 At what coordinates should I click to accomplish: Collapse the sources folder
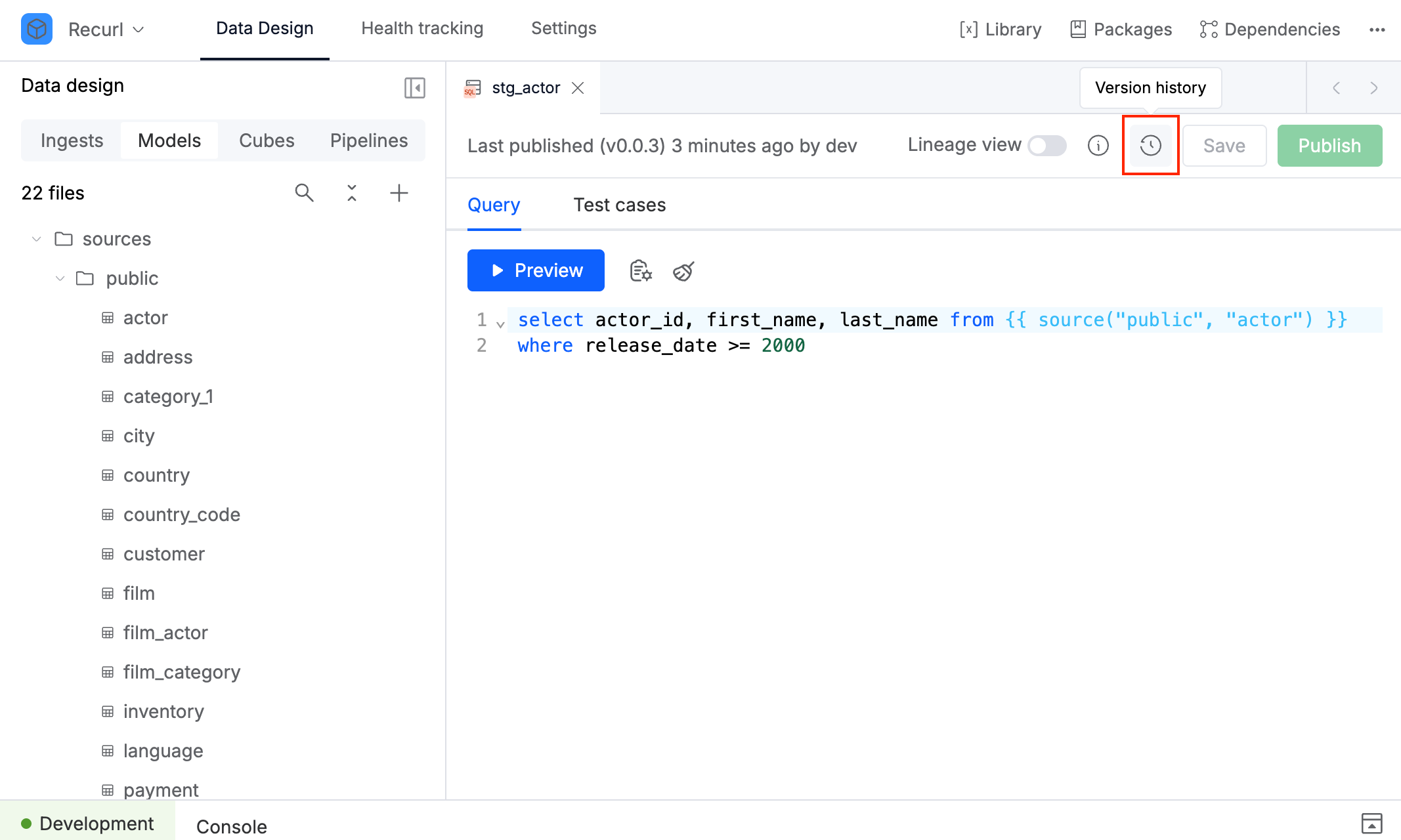[x=37, y=239]
